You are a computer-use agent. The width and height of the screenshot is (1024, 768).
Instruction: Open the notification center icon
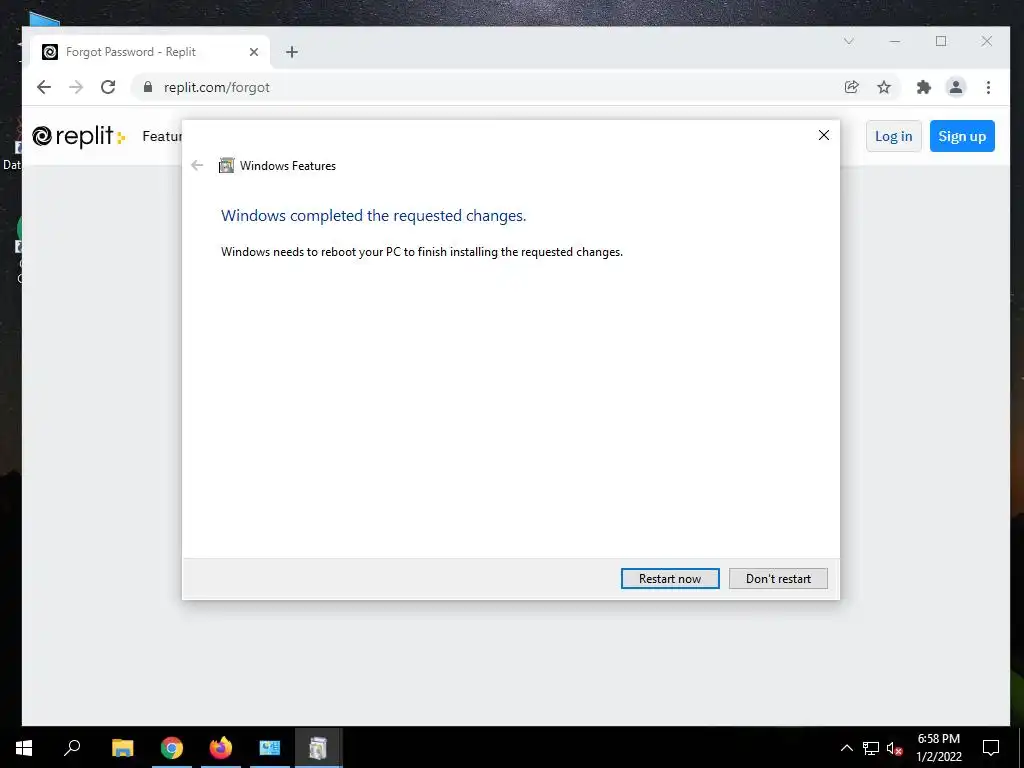click(x=991, y=748)
